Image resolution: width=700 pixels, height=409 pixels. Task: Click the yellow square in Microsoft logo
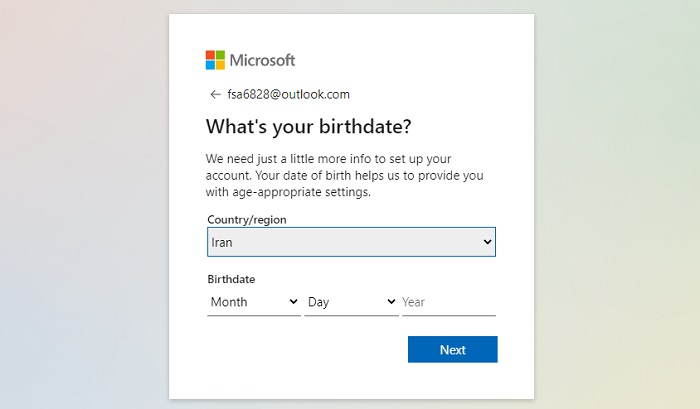tap(220, 65)
